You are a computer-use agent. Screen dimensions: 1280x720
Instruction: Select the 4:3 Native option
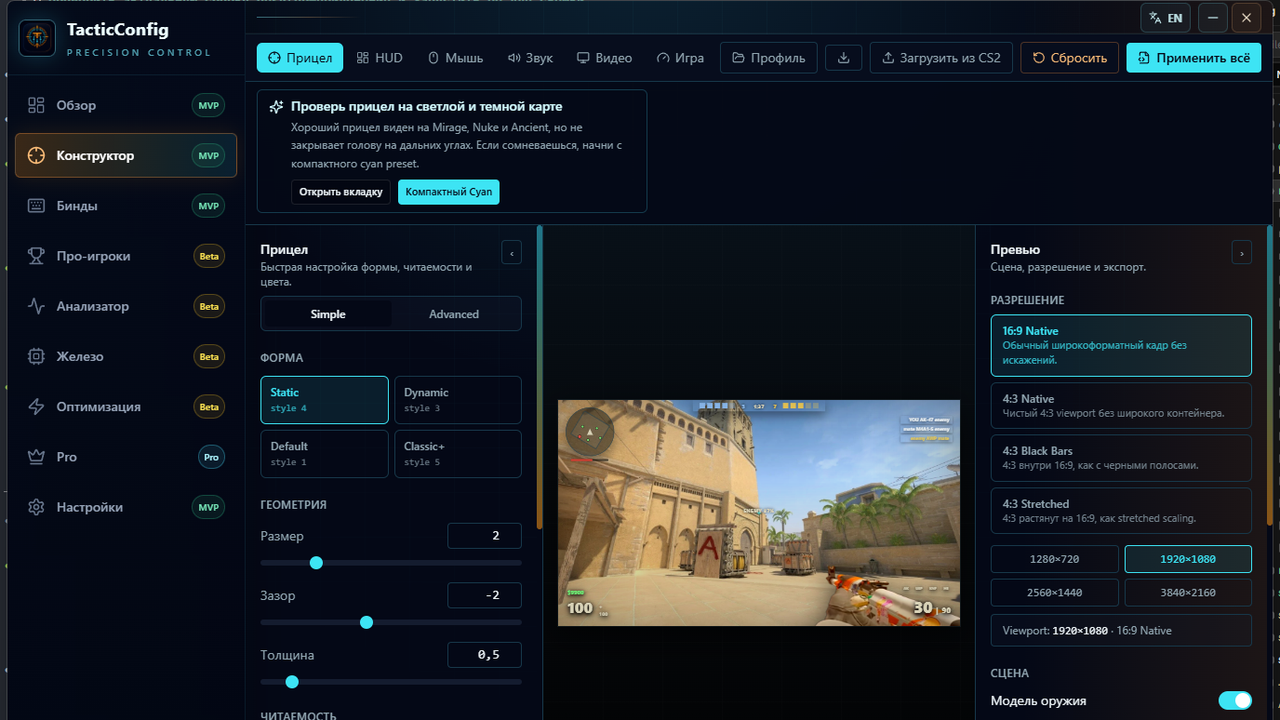pyautogui.click(x=1121, y=406)
